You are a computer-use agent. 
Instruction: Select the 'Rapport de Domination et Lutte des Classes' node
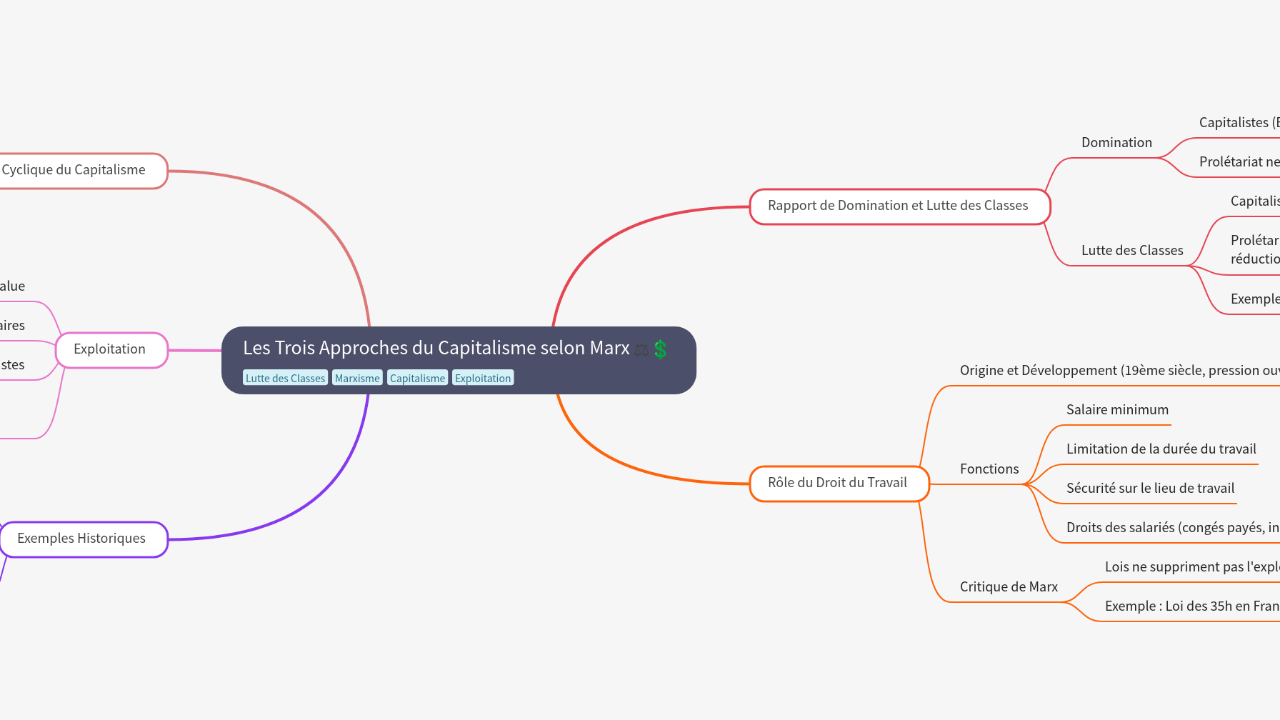[900, 206]
